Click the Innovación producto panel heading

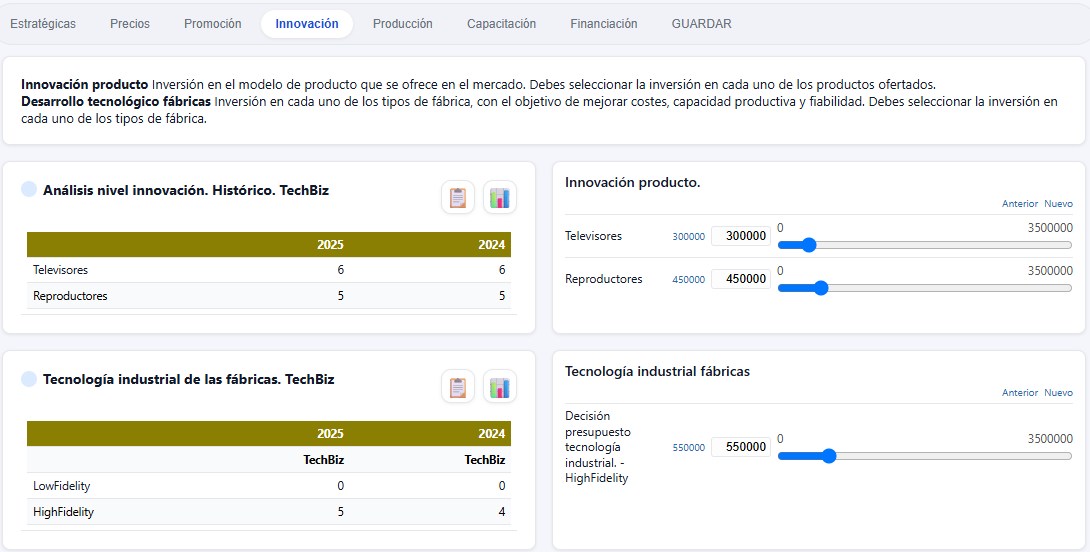pos(633,183)
